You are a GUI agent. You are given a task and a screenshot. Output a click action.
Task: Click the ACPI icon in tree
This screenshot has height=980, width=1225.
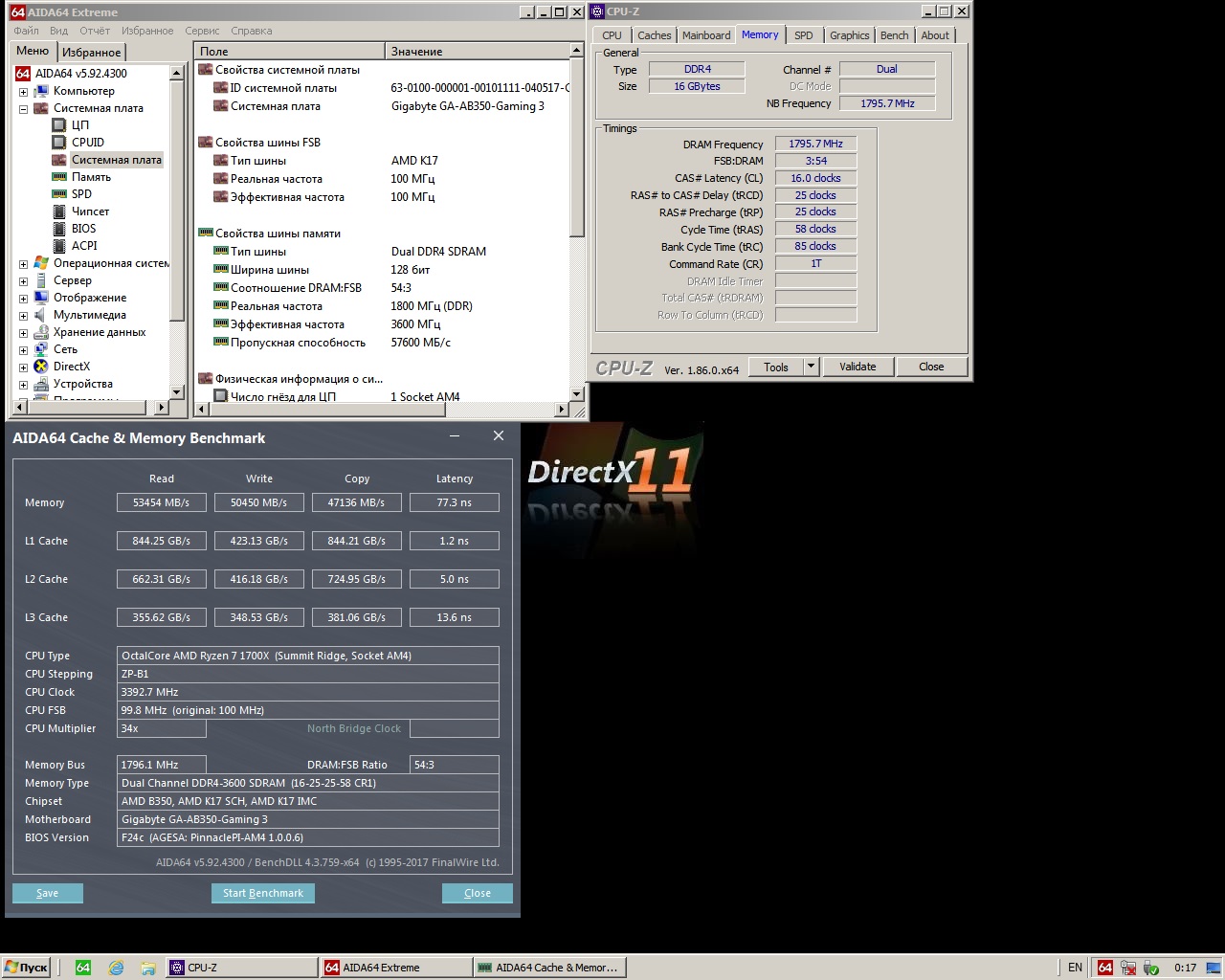[59, 246]
